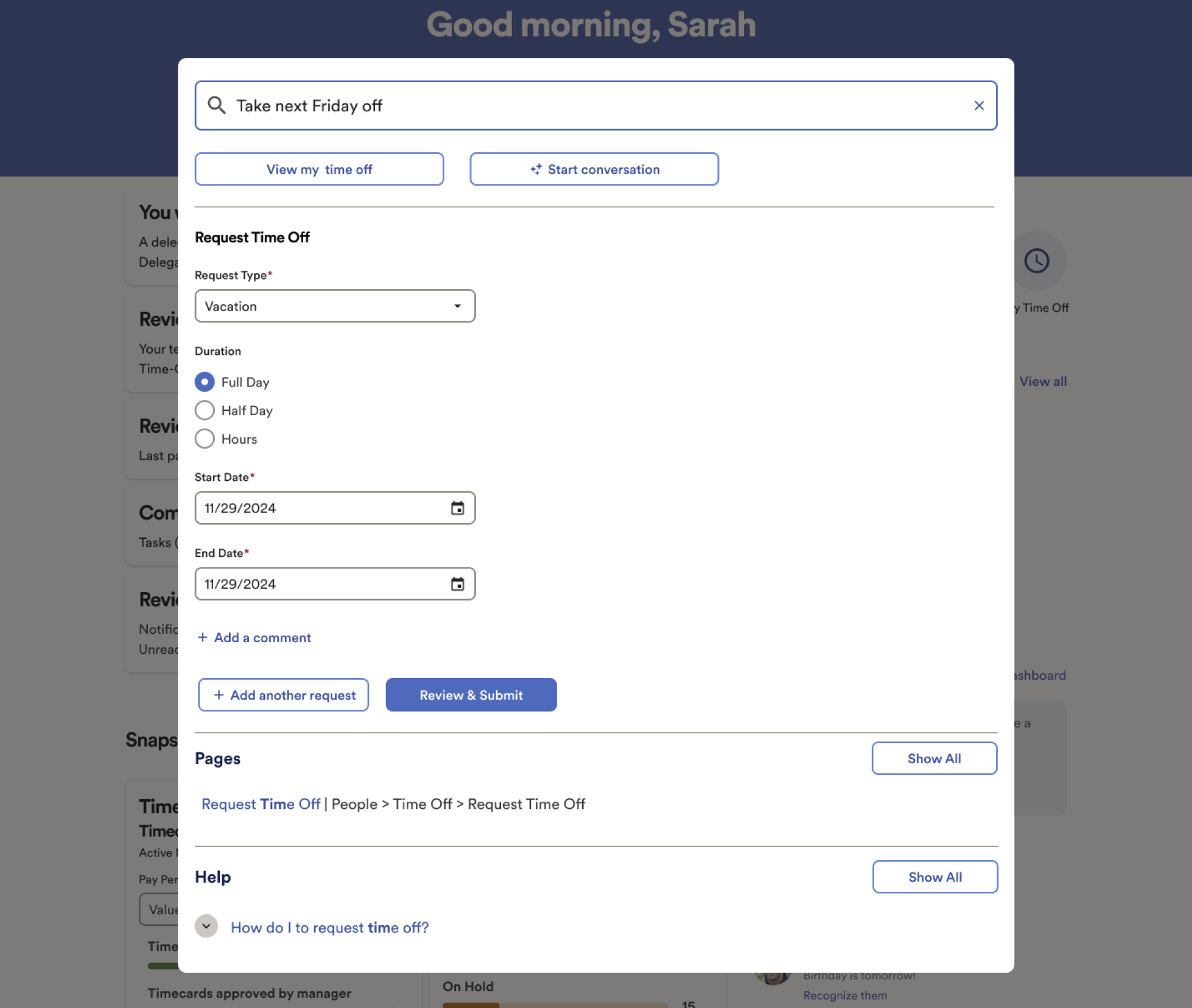Screen dimensions: 1192x1008
Task: Click the On Hold progress bar
Action: (x=554, y=1004)
